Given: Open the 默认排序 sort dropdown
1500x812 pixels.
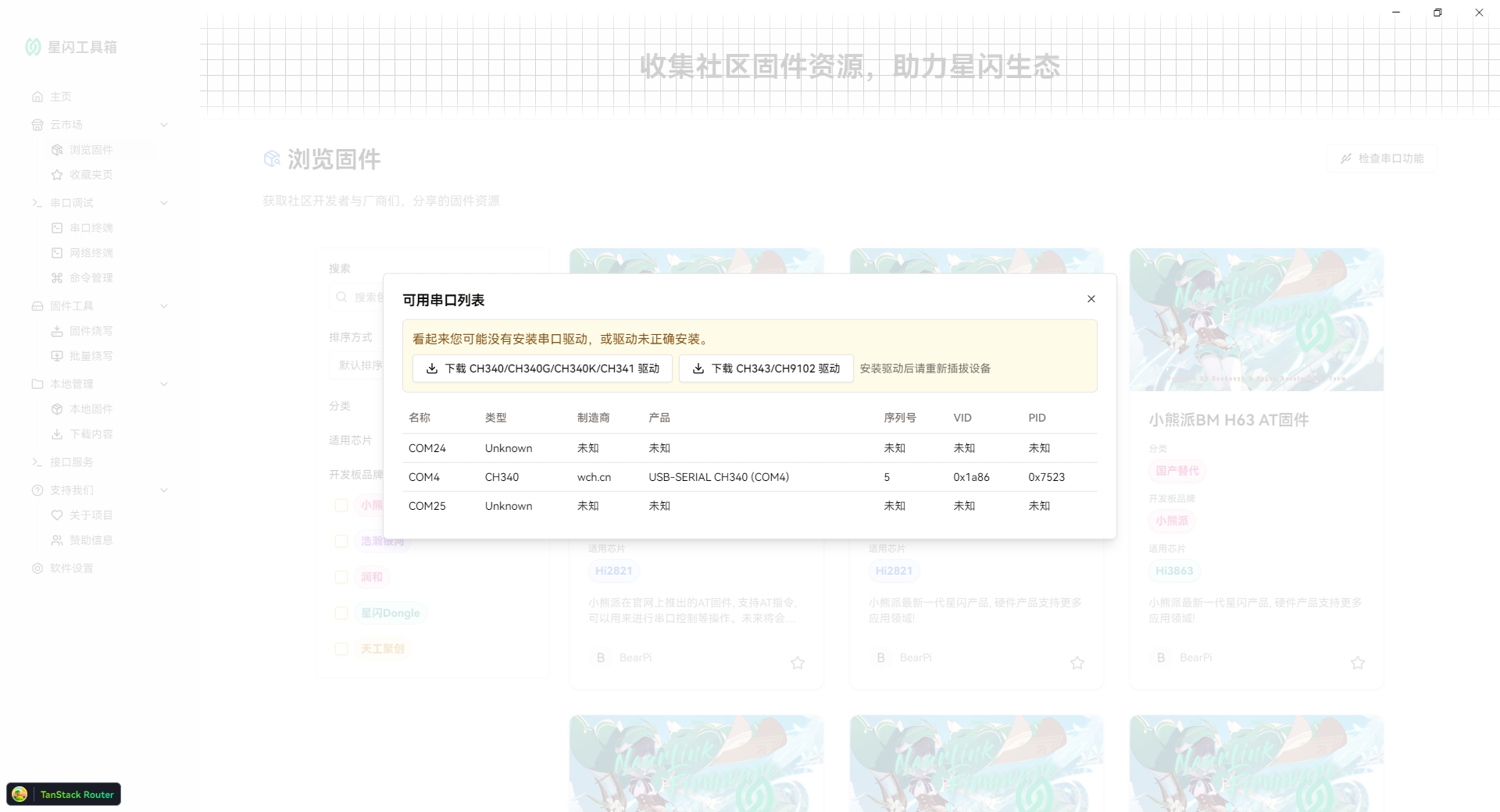Looking at the screenshot, I should point(356,365).
